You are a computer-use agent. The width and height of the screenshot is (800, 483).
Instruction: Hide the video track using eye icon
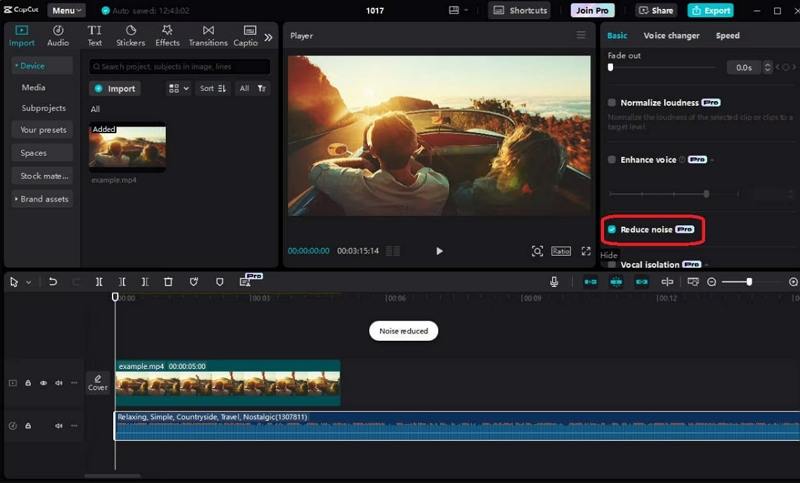tap(43, 383)
